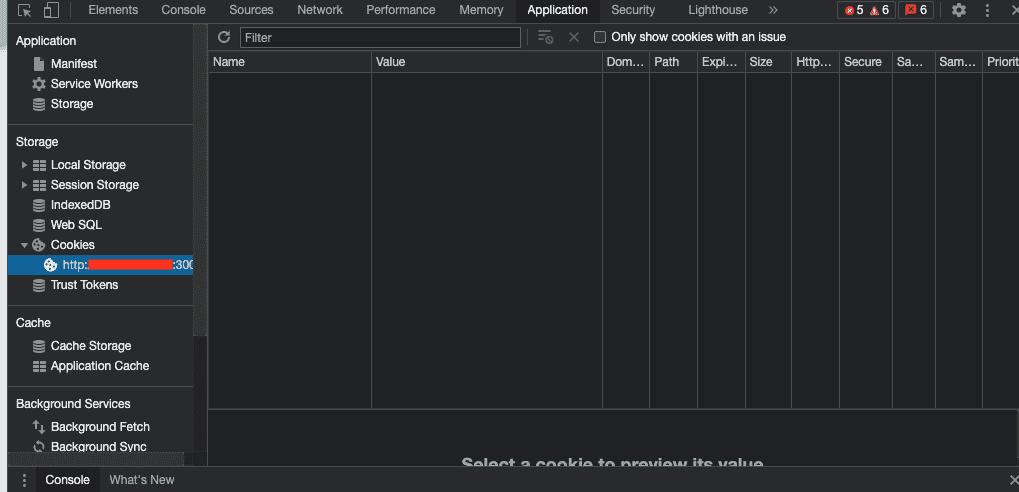Click the warnings count badge showing 6
1019x492 pixels.
click(x=879, y=10)
